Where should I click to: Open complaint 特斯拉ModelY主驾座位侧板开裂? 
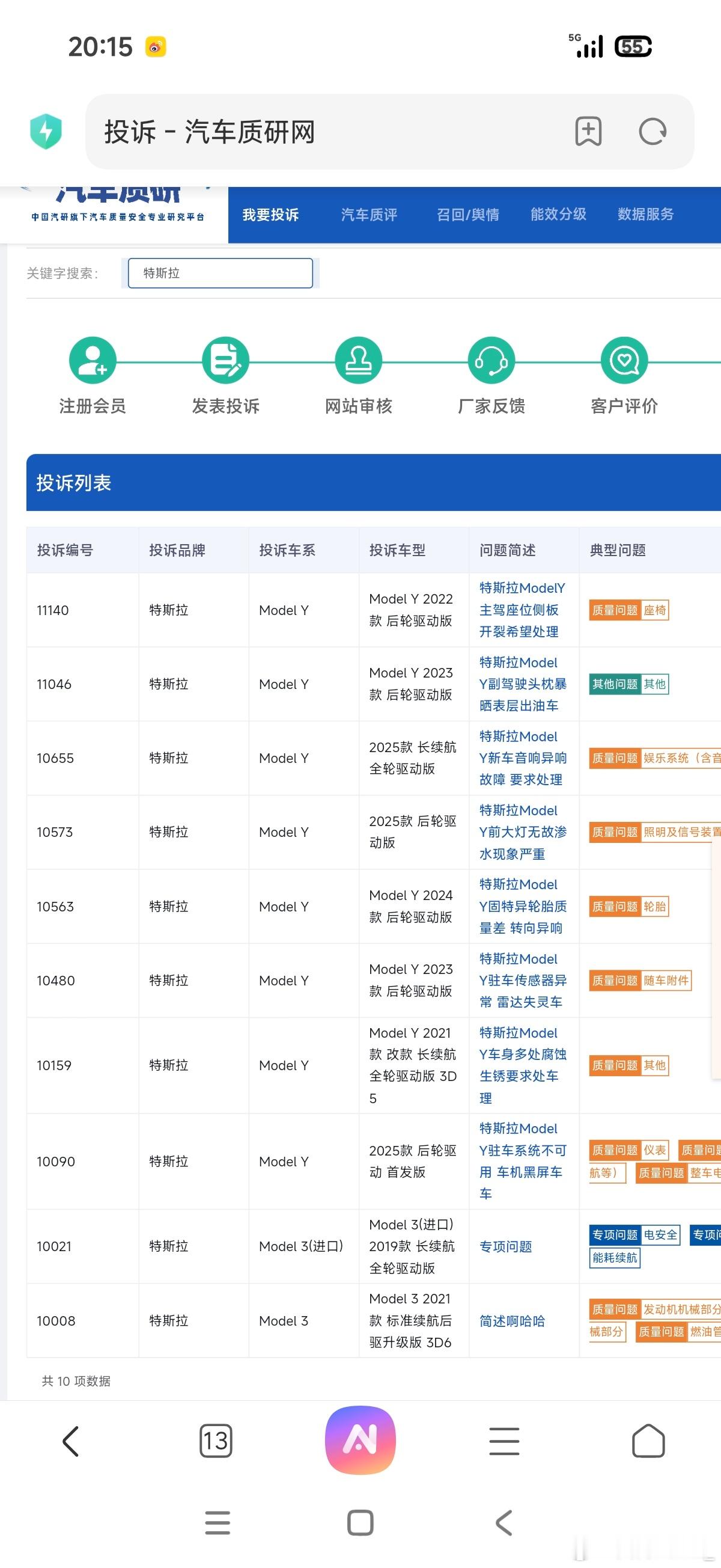click(x=522, y=610)
